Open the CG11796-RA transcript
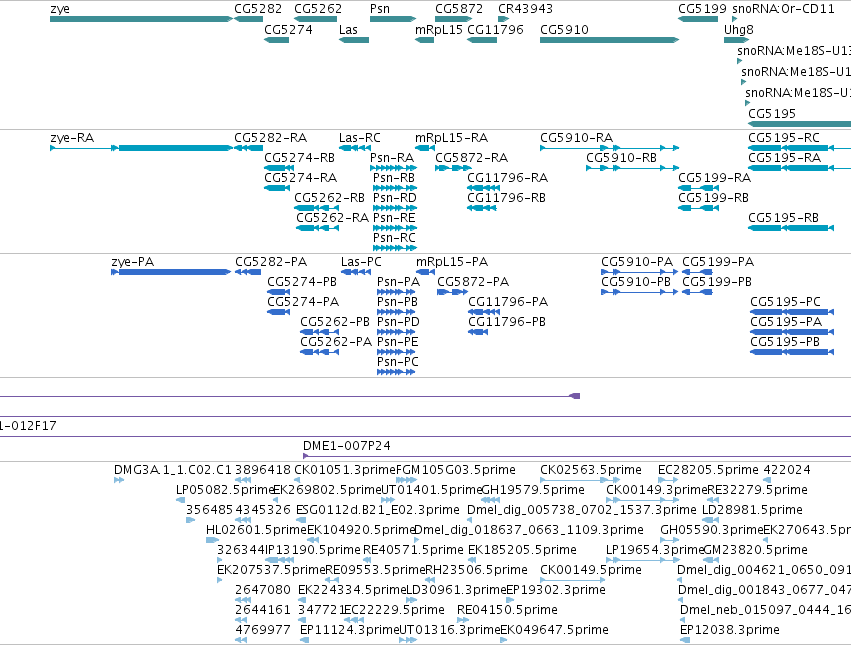 pyautogui.click(x=483, y=188)
